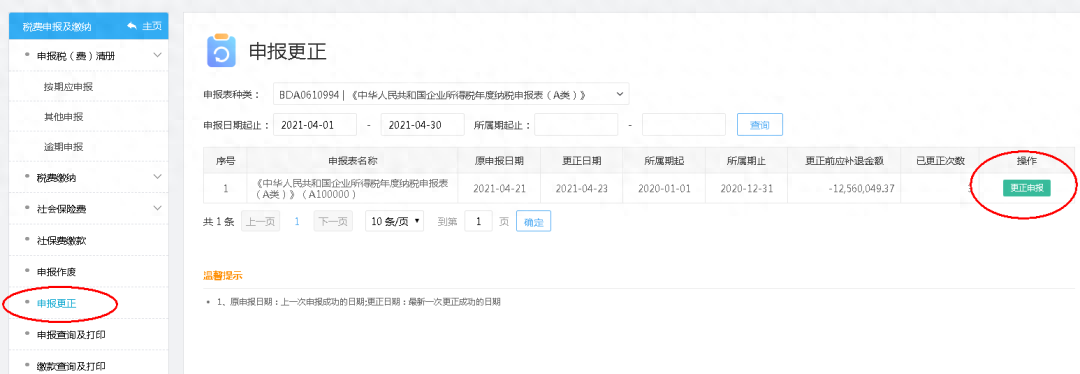This screenshot has height=374, width=1080.
Task: Focus the 所属期起 start input field
Action: (576, 125)
